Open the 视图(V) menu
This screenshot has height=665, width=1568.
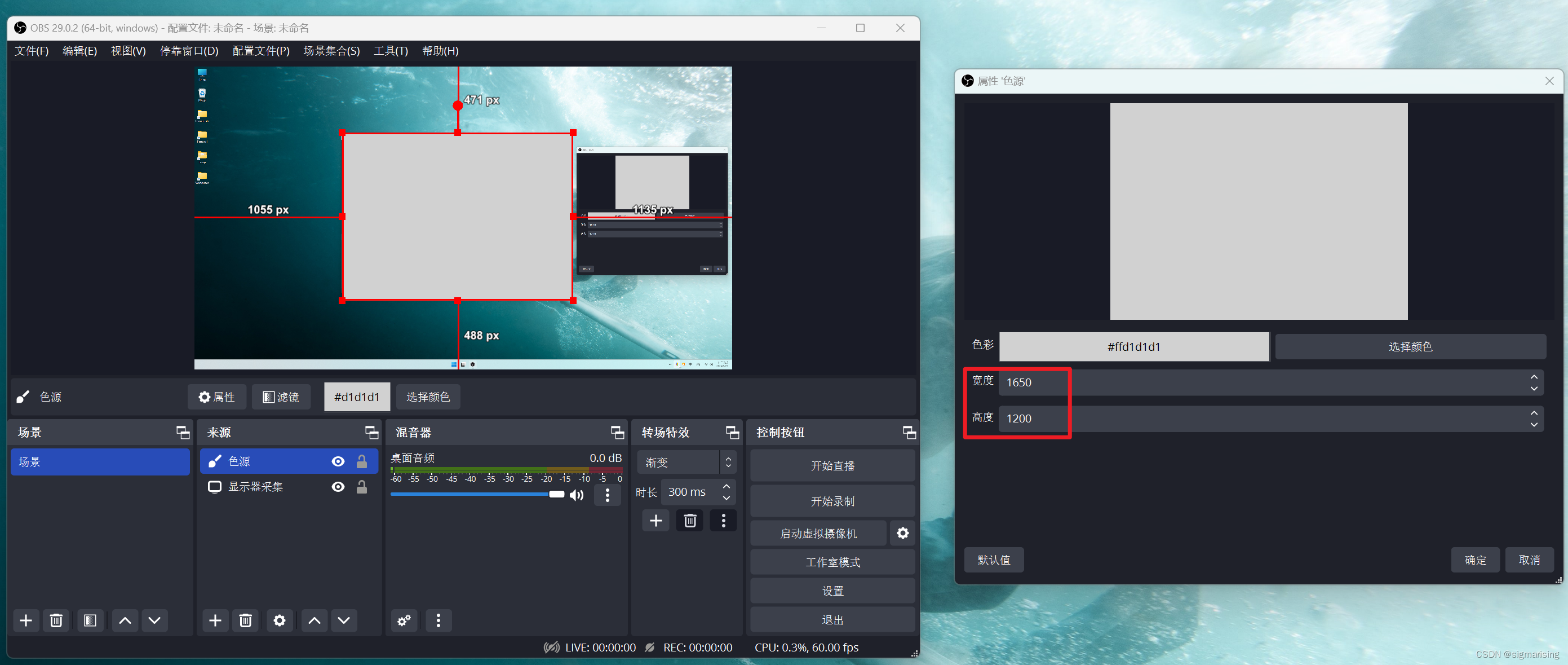(129, 51)
